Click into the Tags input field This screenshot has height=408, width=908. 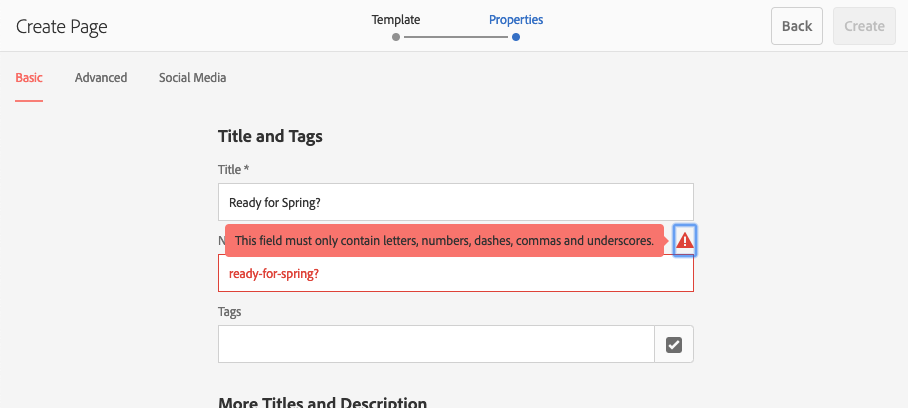click(x=436, y=344)
